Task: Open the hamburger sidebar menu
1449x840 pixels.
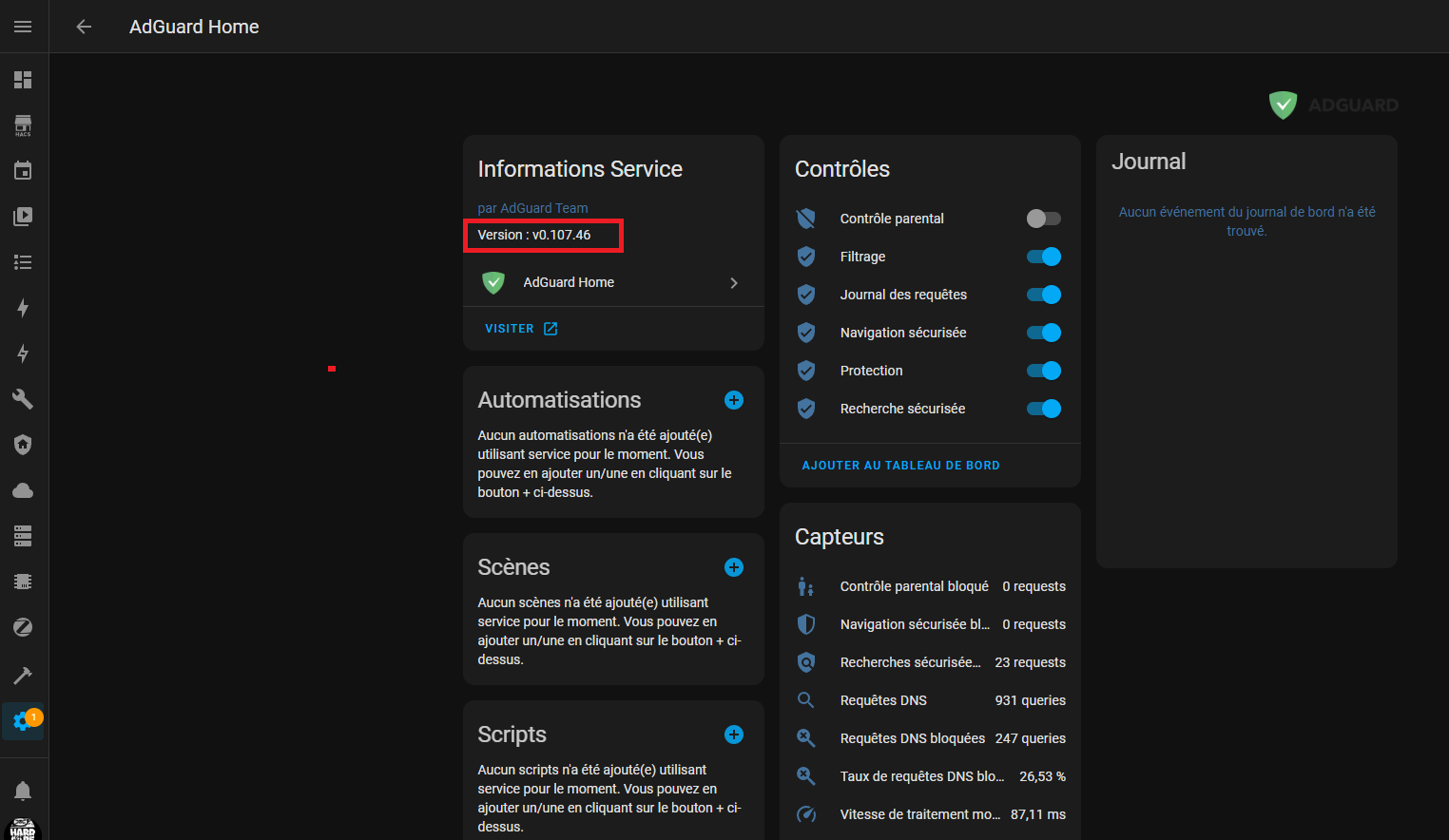Action: coord(23,27)
